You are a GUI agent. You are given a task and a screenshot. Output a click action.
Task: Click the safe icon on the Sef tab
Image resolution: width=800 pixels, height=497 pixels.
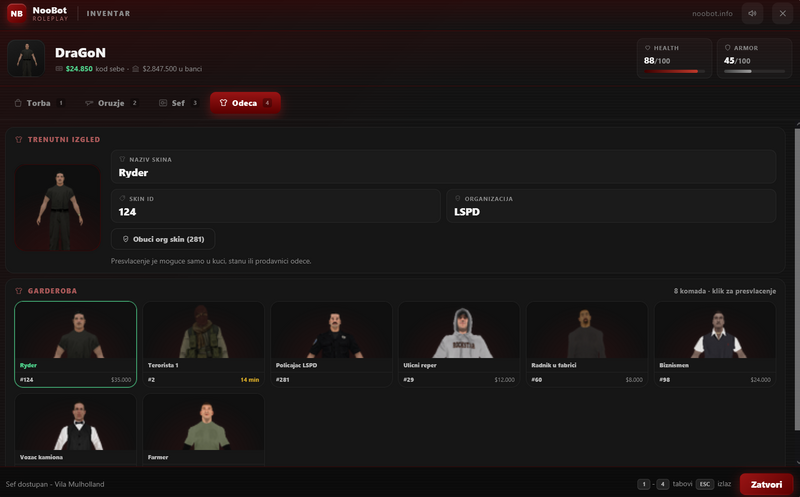163,103
